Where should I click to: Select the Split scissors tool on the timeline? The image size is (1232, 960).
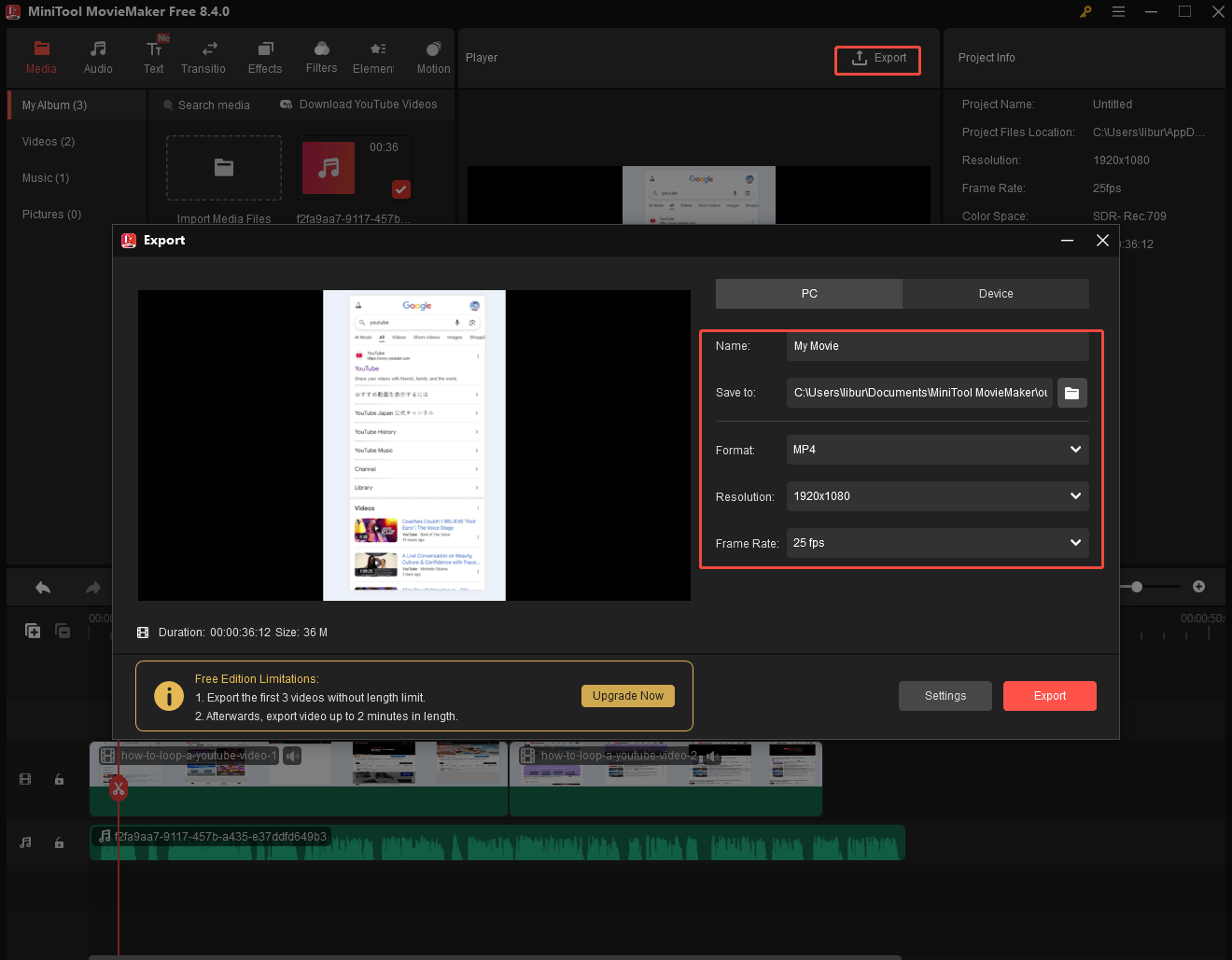point(118,788)
